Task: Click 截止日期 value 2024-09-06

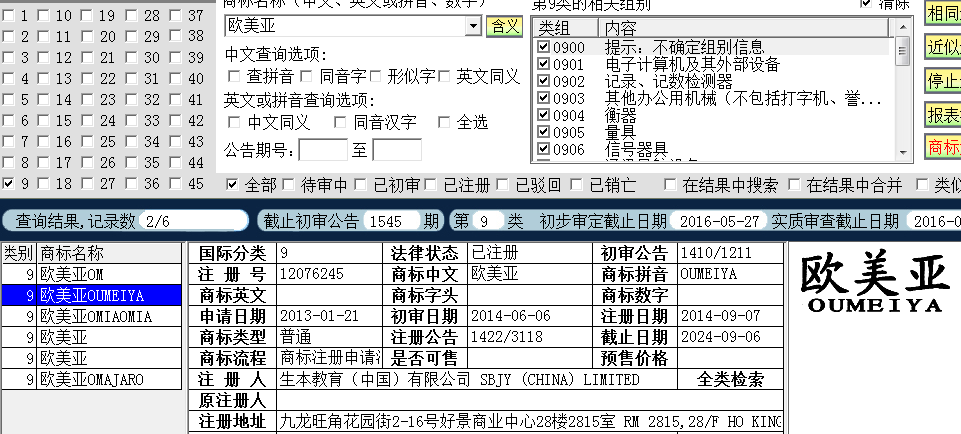Action: point(720,337)
